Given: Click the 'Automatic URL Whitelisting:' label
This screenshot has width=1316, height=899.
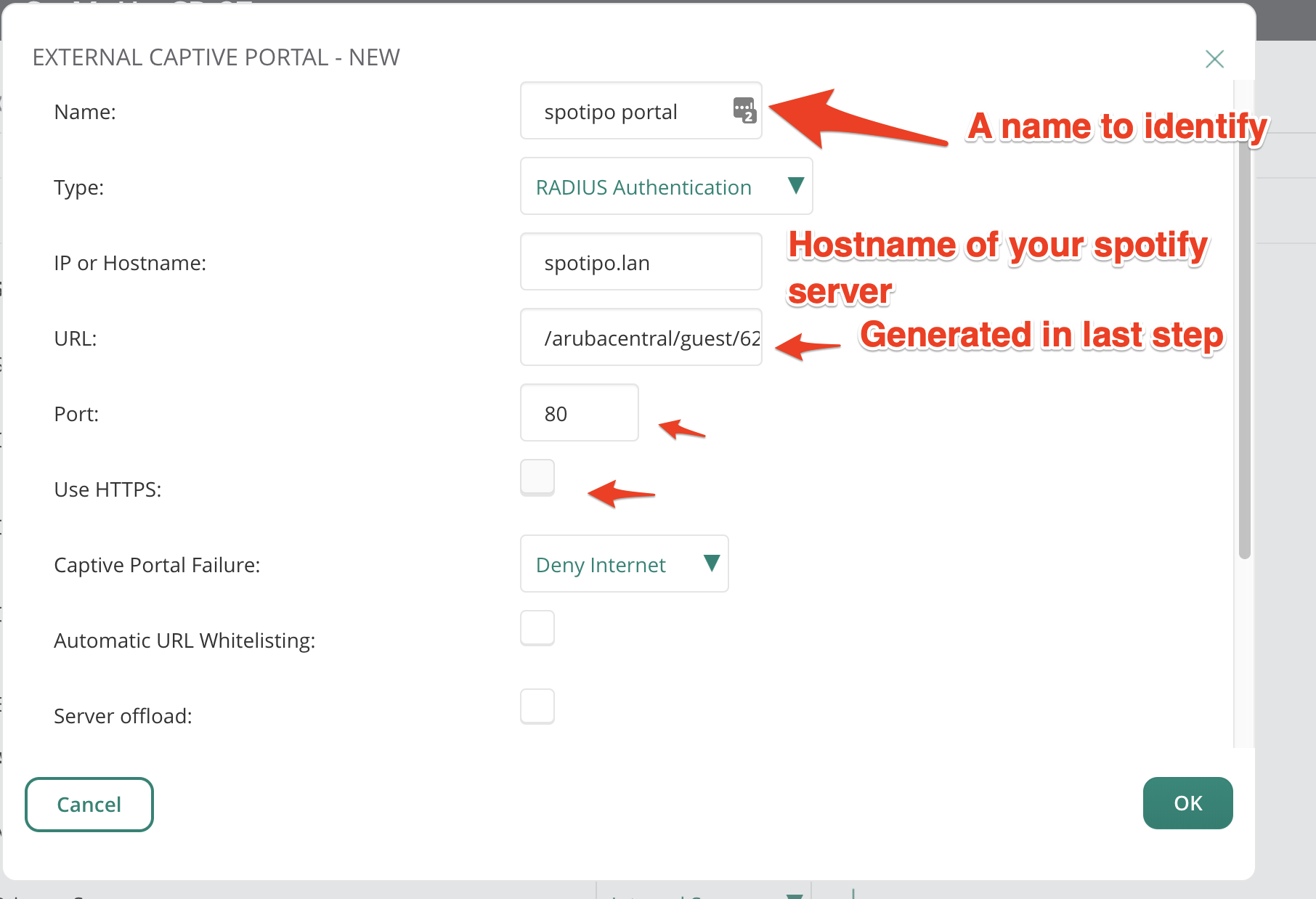Looking at the screenshot, I should [184, 640].
